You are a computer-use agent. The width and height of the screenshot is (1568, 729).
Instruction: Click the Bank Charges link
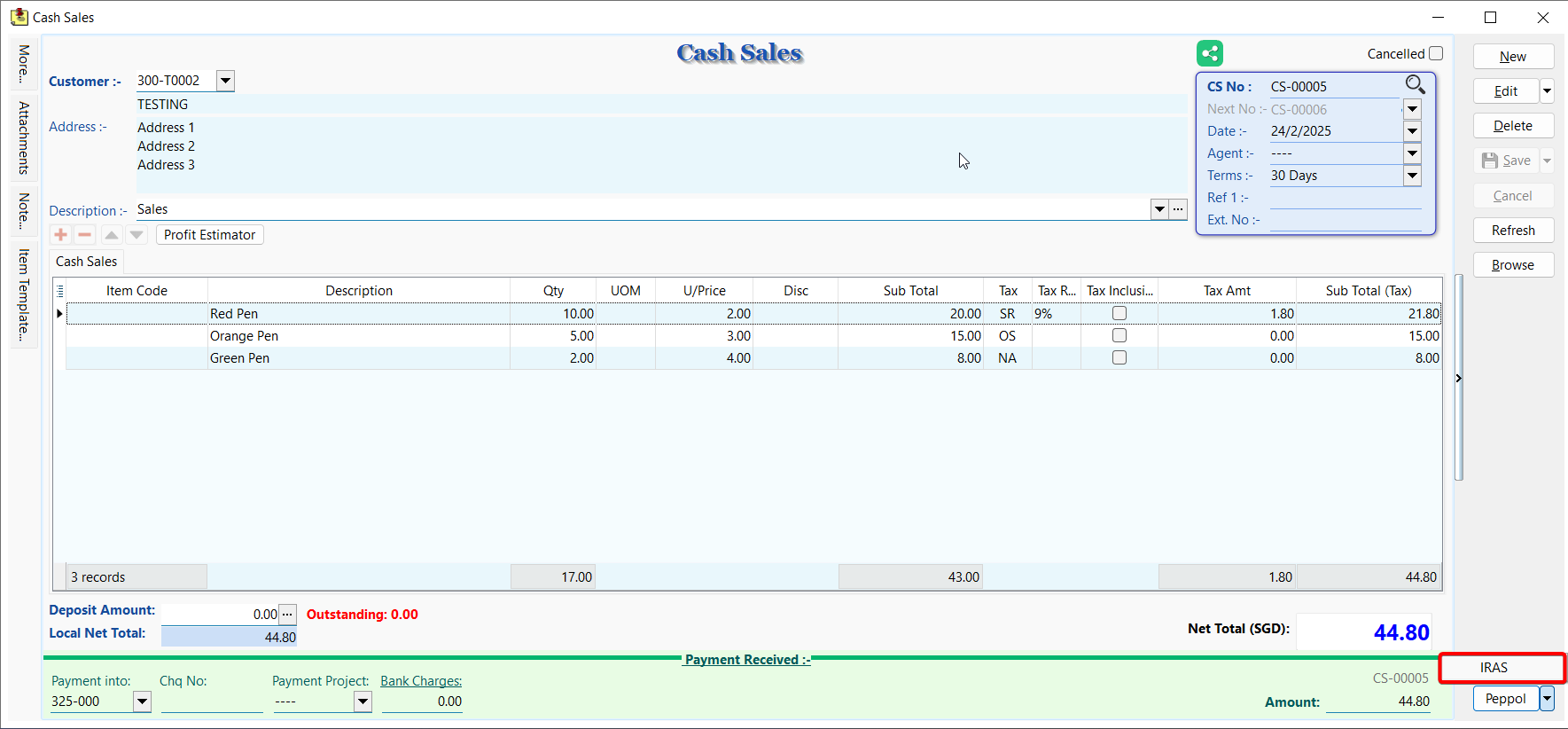[421, 681]
